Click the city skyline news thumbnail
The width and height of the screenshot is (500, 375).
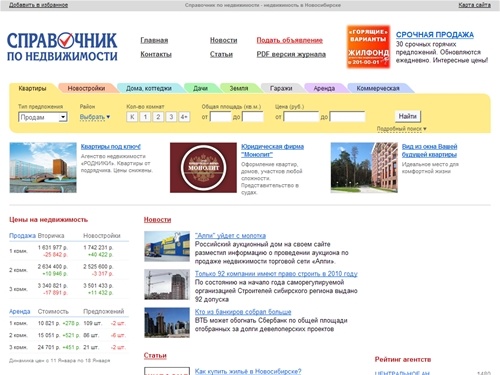click(167, 322)
